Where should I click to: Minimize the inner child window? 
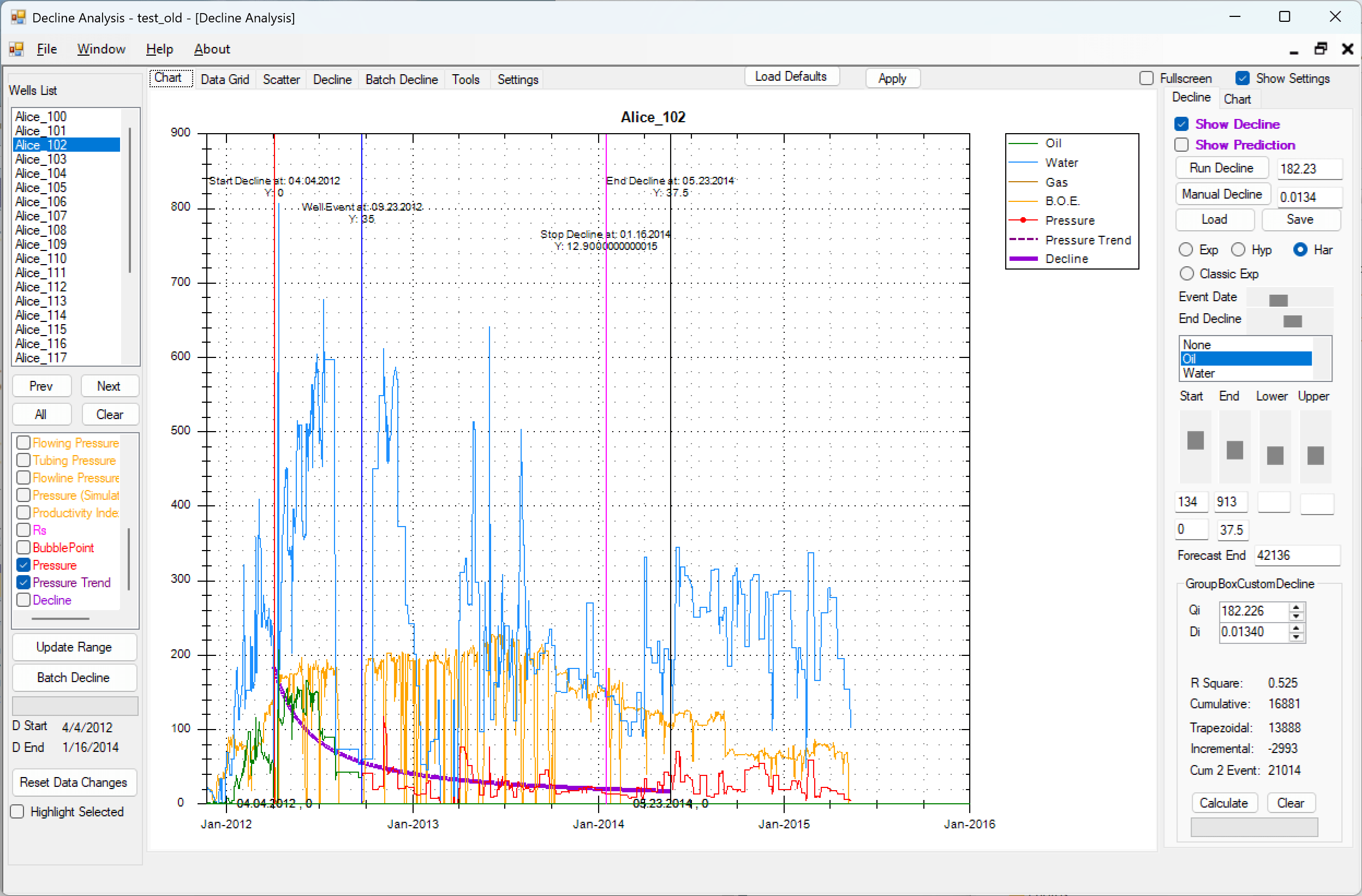click(1294, 51)
